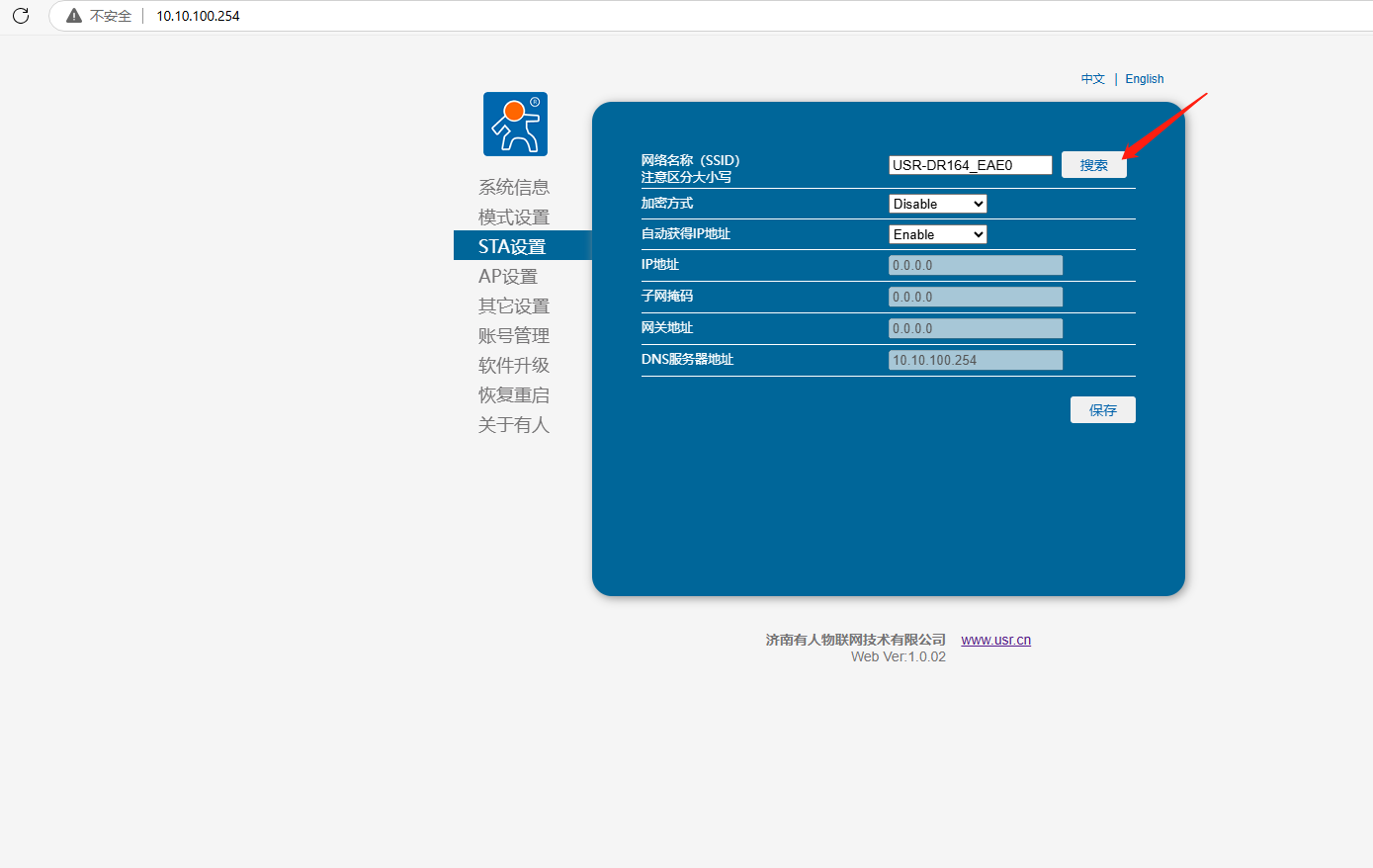Viewport: 1373px width, 868px height.
Task: Click the SSID network name field
Action: (x=970, y=165)
